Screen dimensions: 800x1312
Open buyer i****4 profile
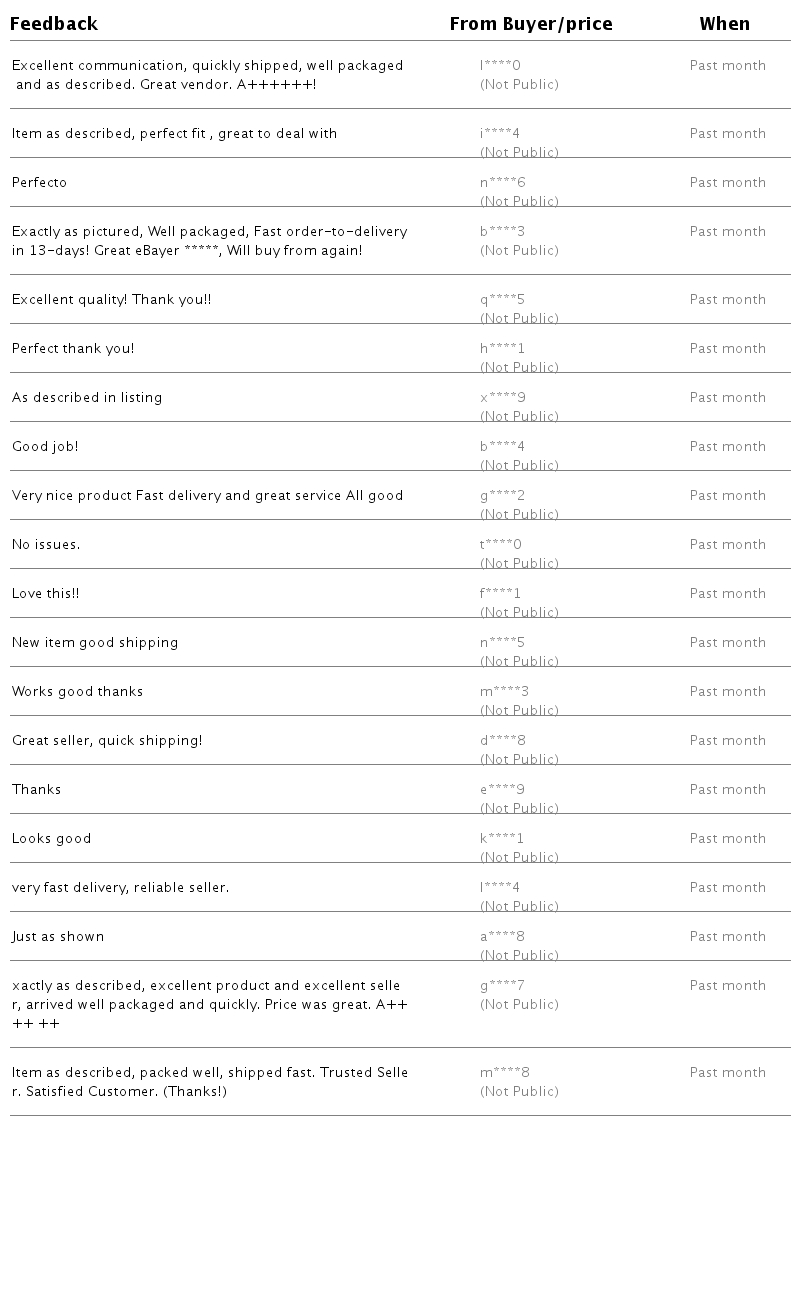[500, 134]
